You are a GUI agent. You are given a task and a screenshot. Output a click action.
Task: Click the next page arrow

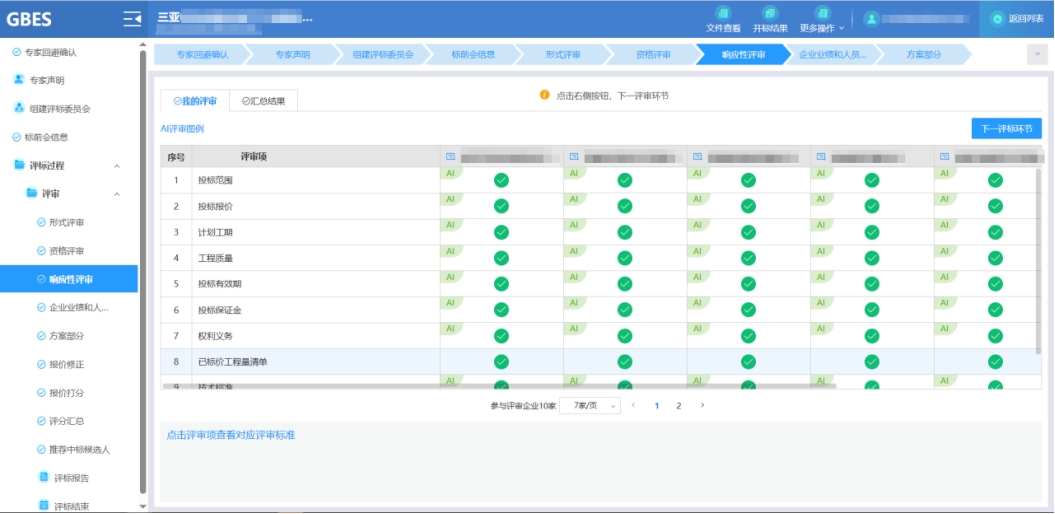702,406
